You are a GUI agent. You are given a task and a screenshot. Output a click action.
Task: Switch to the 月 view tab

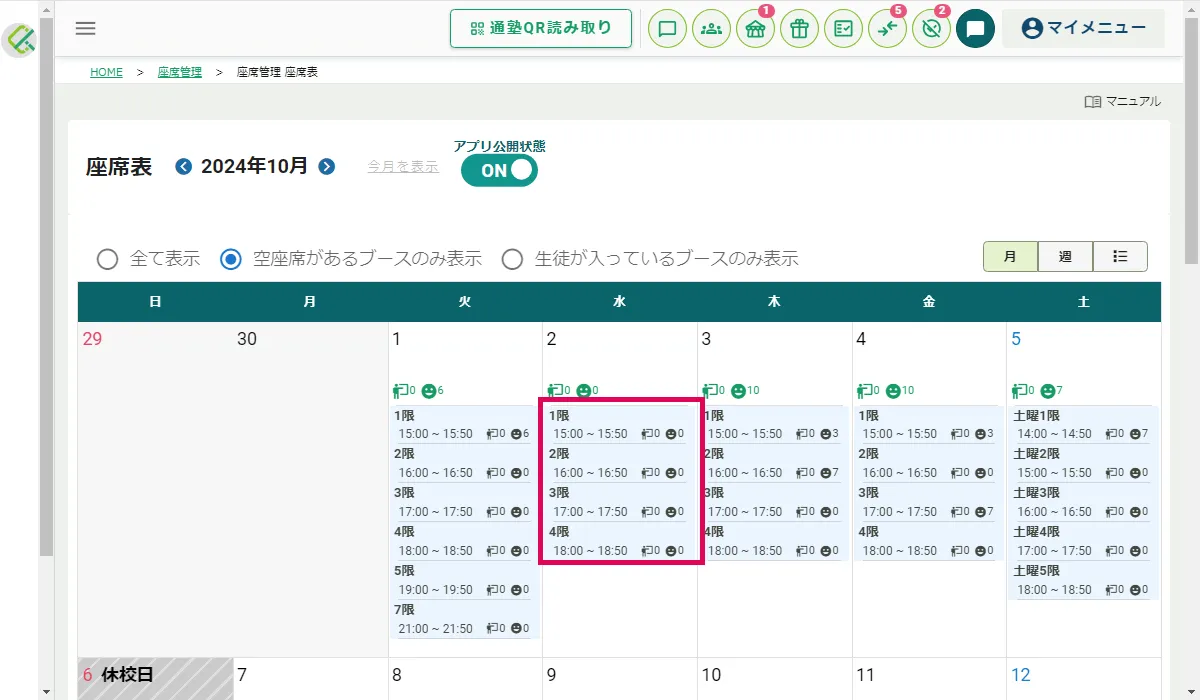[1010, 257]
